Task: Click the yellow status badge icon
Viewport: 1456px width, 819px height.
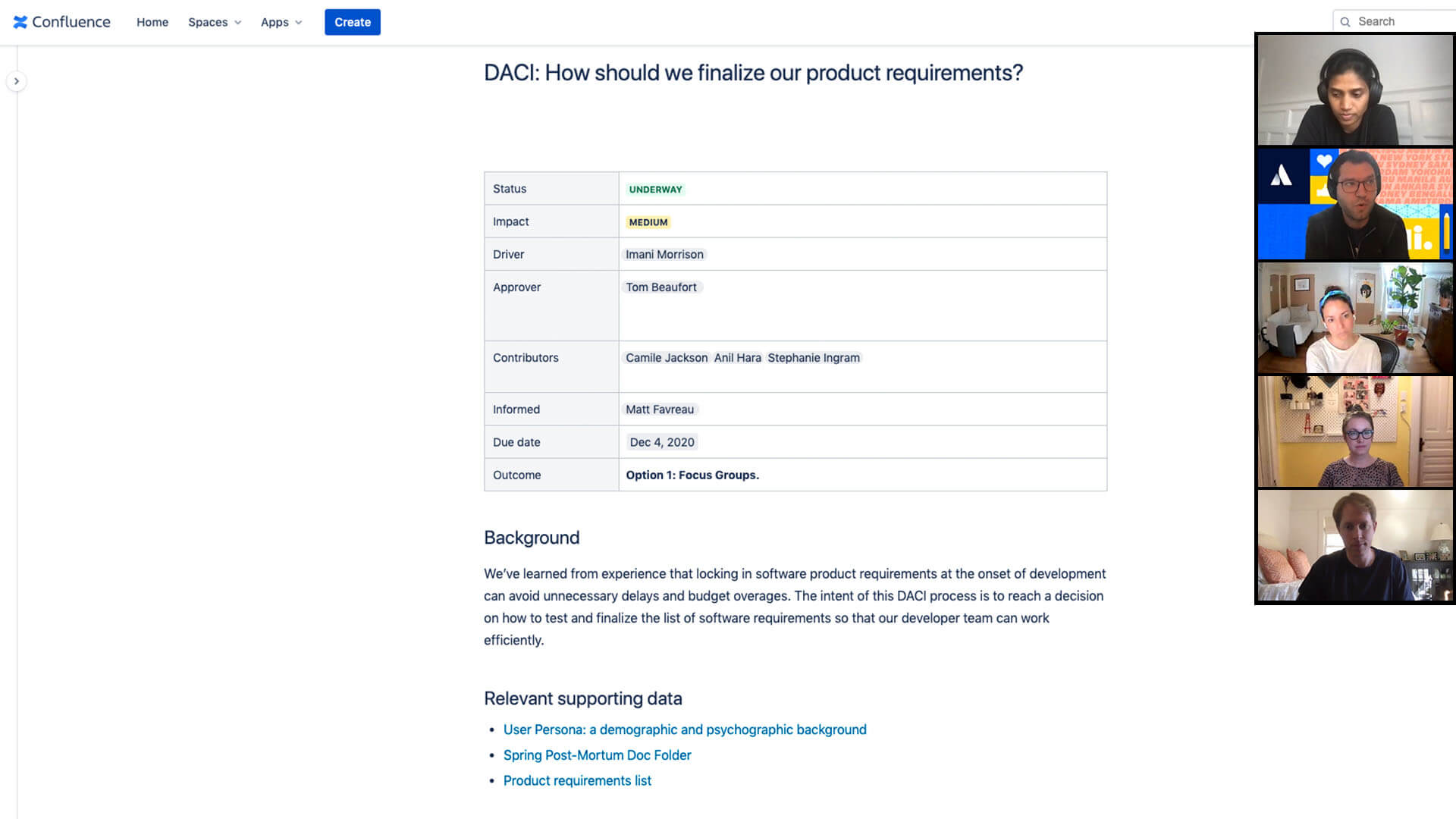Action: [x=648, y=221]
